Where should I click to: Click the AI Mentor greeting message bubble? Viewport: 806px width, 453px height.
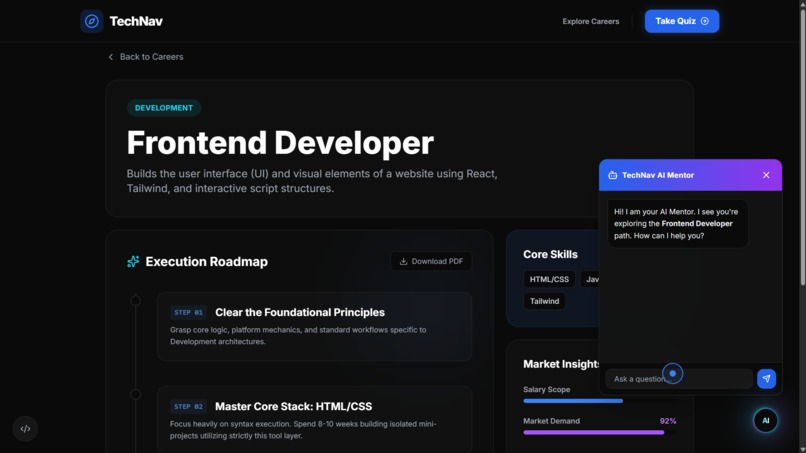coord(677,224)
